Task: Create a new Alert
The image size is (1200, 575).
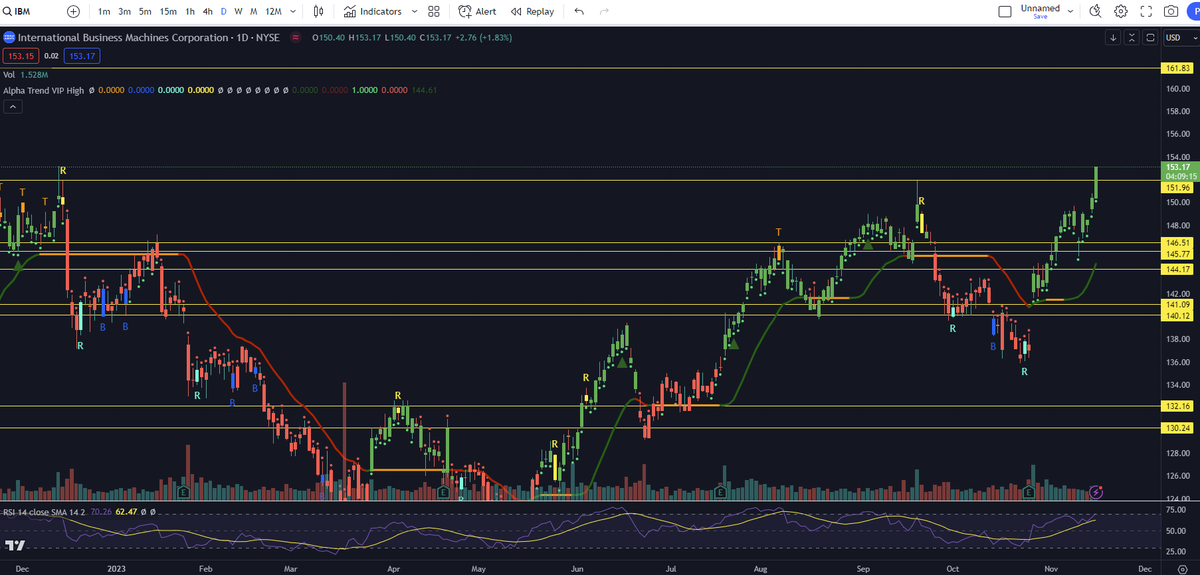Action: pos(477,12)
